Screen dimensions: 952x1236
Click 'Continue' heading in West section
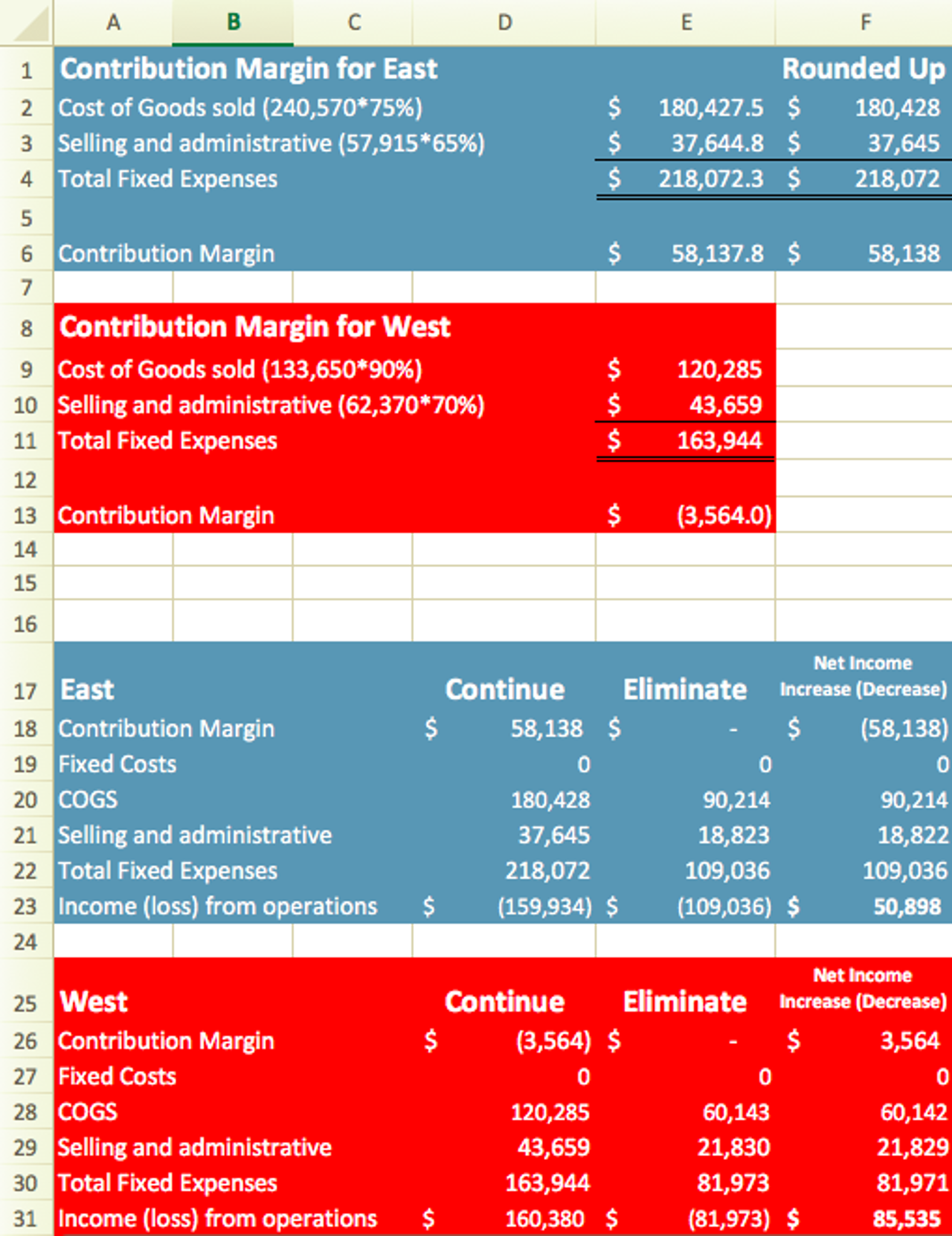click(505, 1002)
